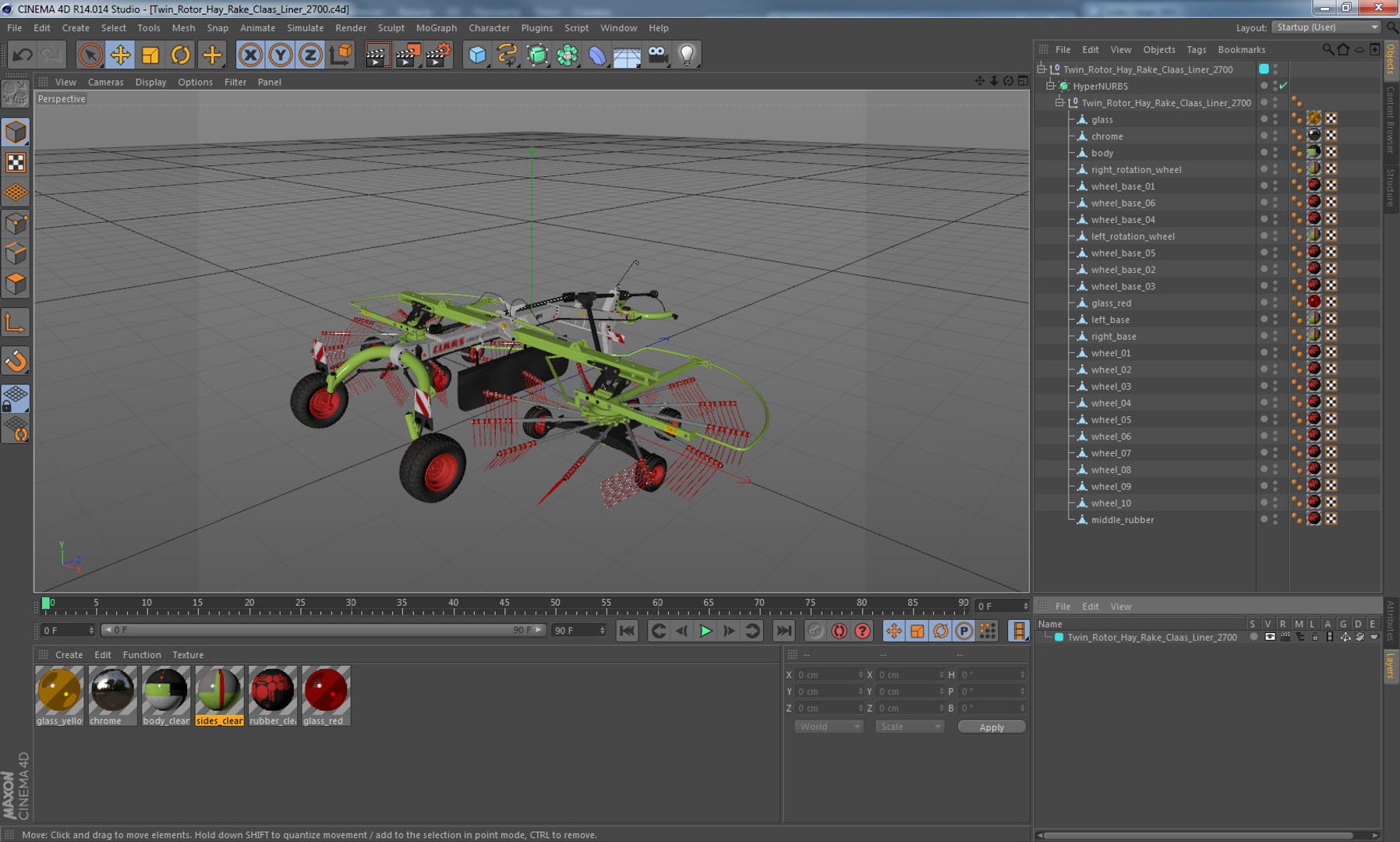Toggle Y axis lock
Image resolution: width=1400 pixels, height=842 pixels.
click(281, 55)
